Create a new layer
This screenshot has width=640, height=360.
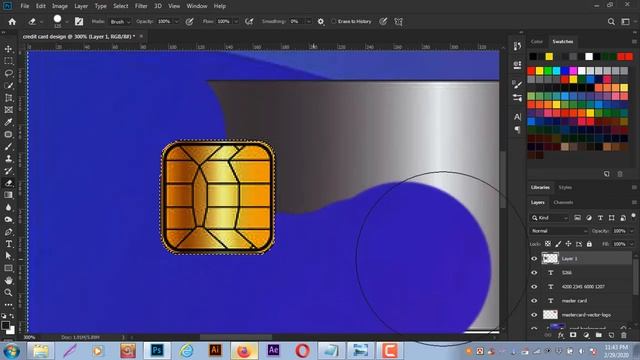[x=611, y=335]
